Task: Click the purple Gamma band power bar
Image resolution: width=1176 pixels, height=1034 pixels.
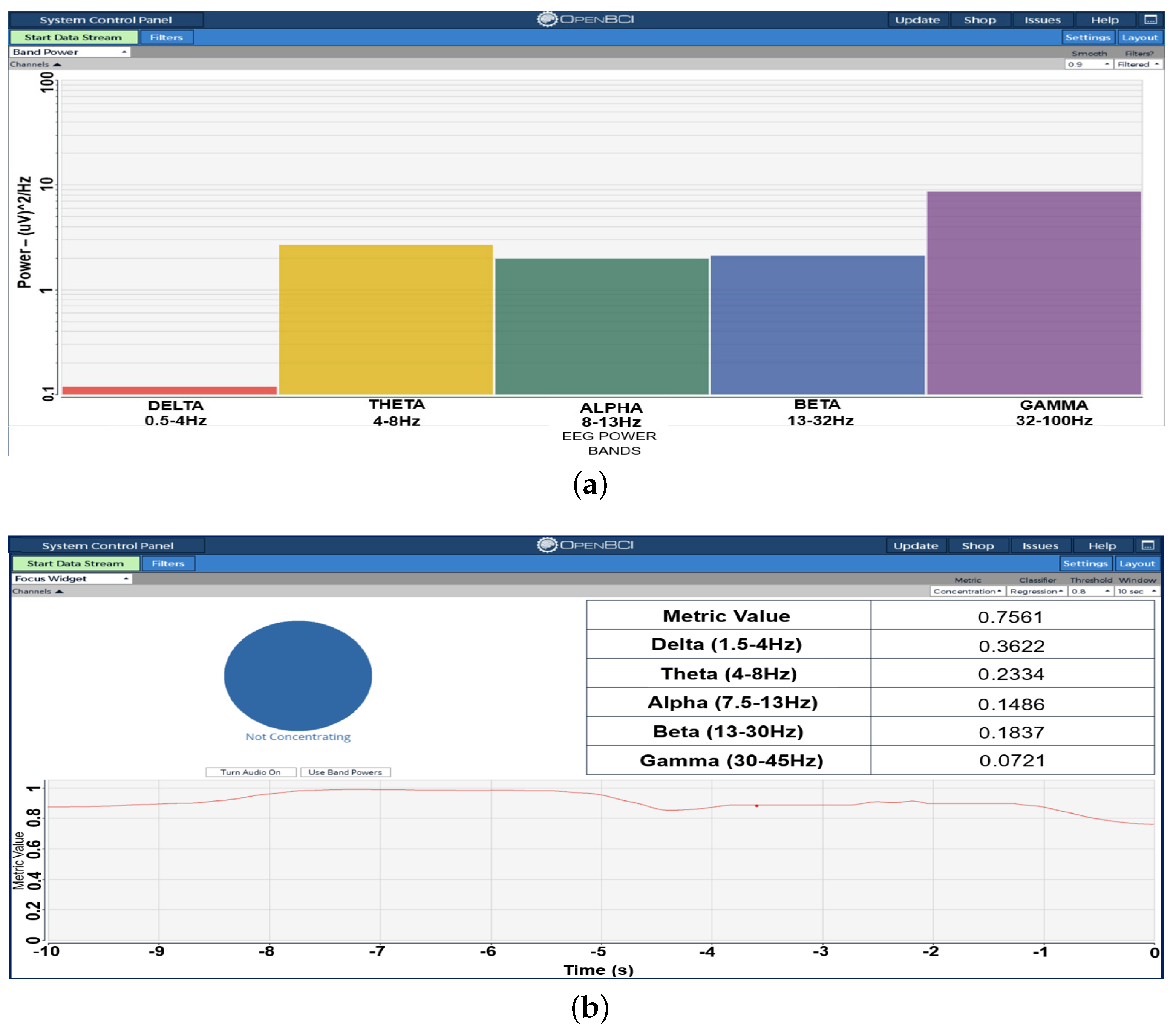Action: [x=1034, y=292]
